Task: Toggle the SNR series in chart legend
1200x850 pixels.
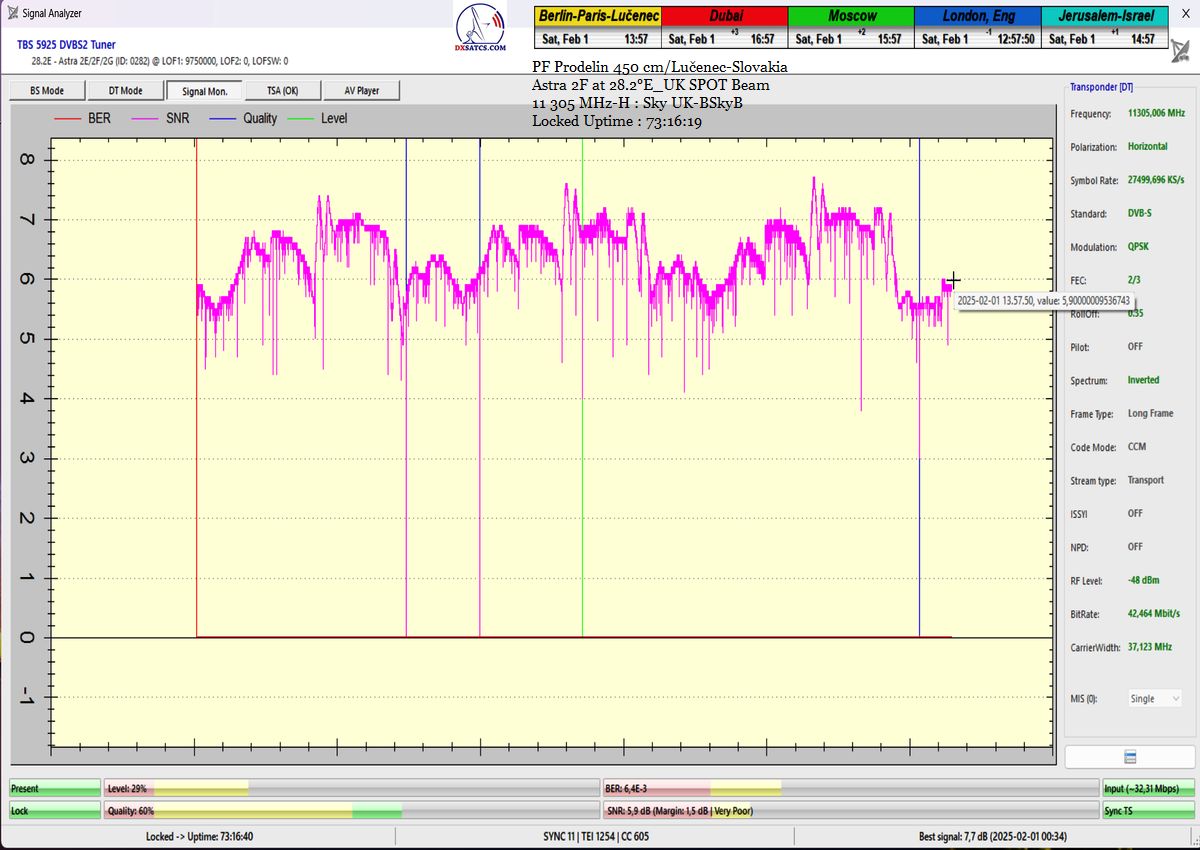Action: click(179, 118)
